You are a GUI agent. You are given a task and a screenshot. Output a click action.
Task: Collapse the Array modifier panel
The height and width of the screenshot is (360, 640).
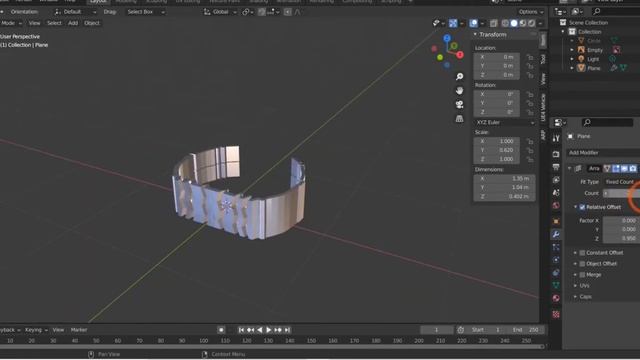pos(570,169)
